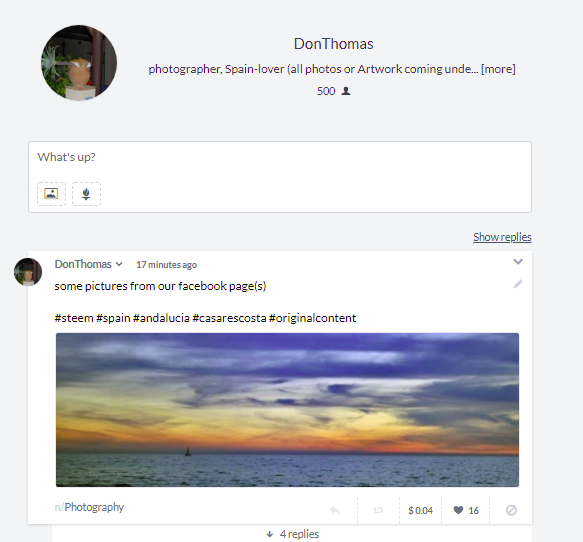Click the block/flag circle icon

pyautogui.click(x=511, y=510)
